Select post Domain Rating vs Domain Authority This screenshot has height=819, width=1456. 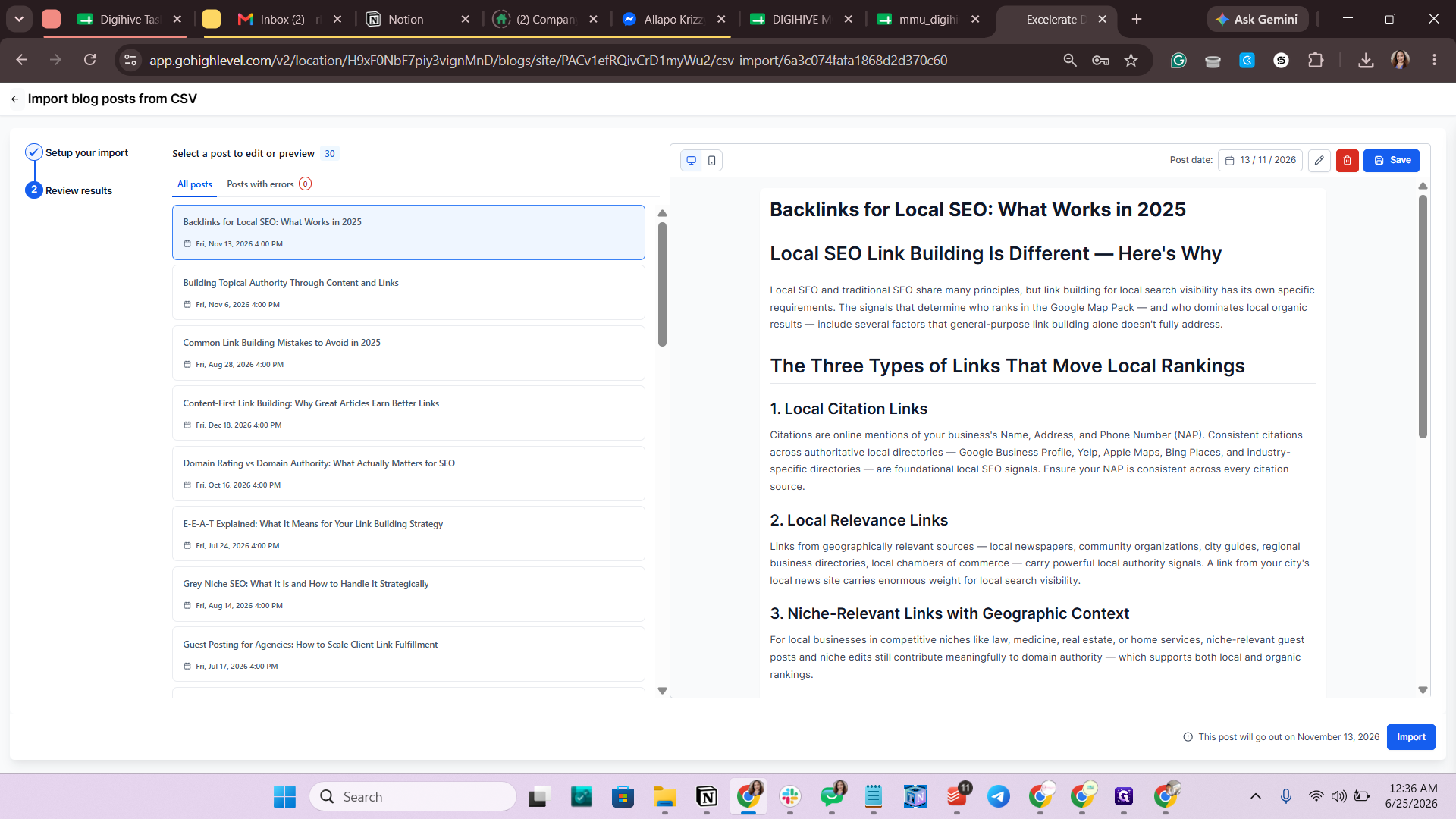[x=408, y=473]
